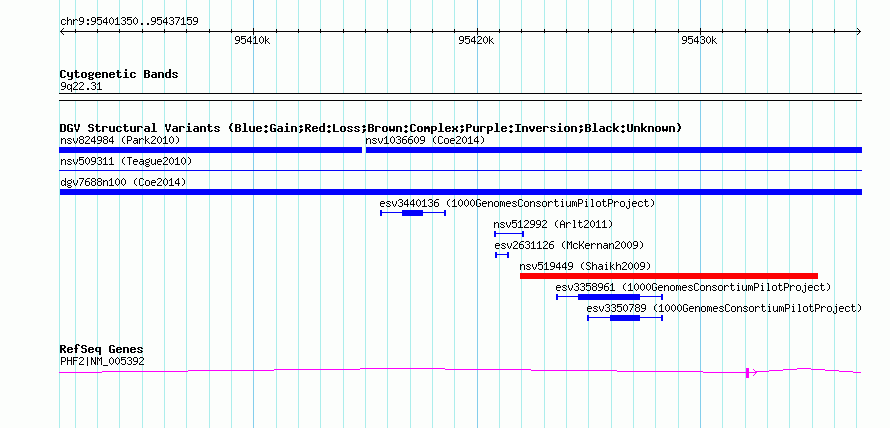Click the magenta PHF2 gene line

coord(460,371)
